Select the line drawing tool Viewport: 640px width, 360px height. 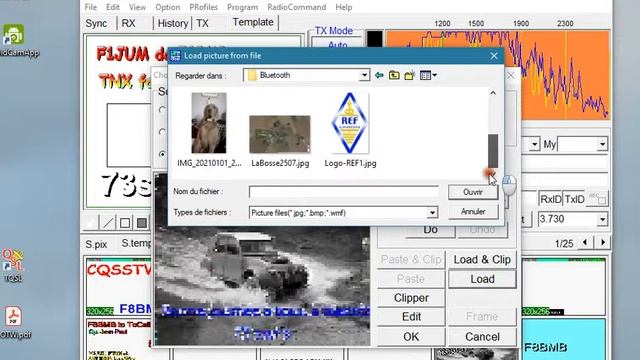coord(108,223)
